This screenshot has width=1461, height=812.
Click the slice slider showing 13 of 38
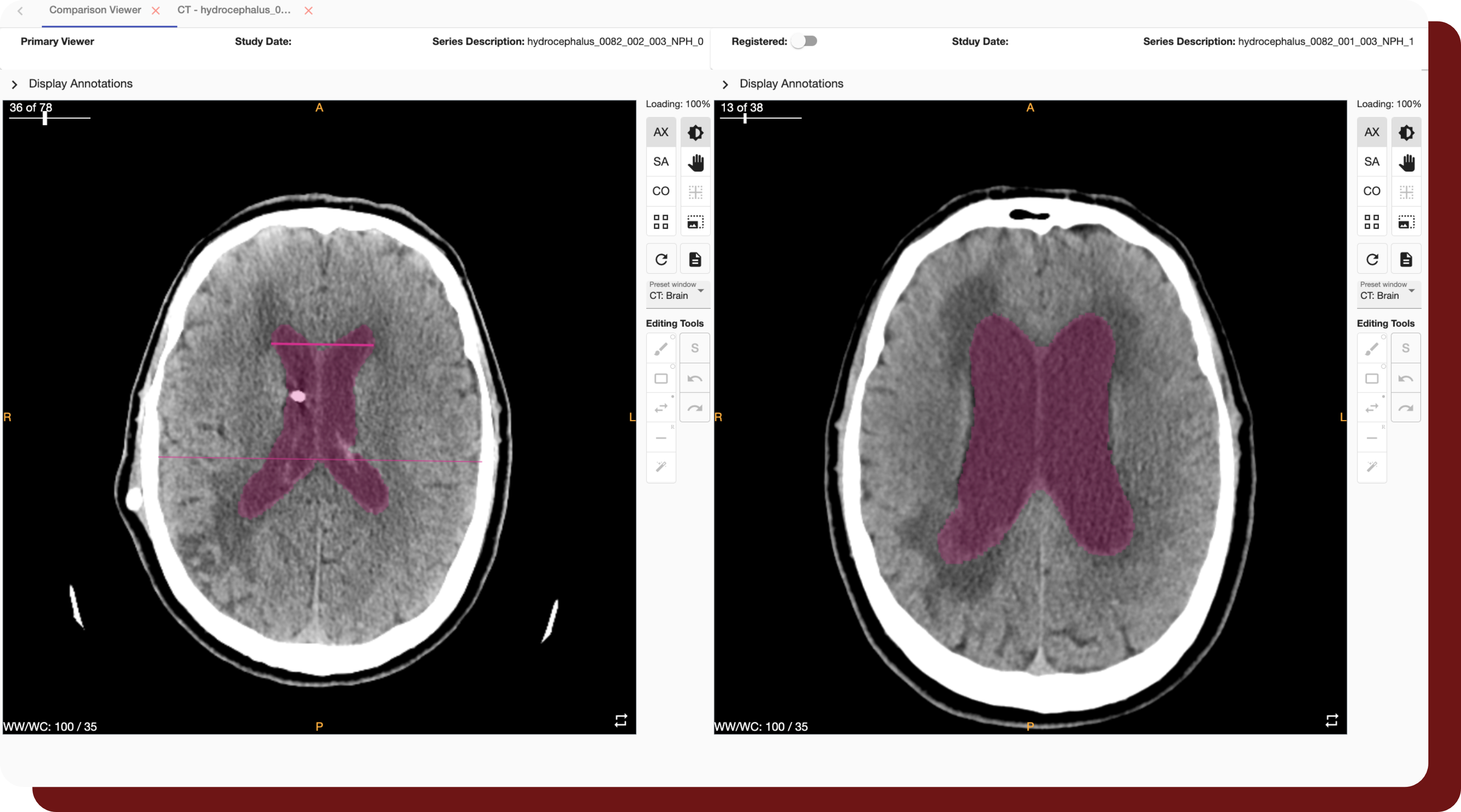(760, 118)
